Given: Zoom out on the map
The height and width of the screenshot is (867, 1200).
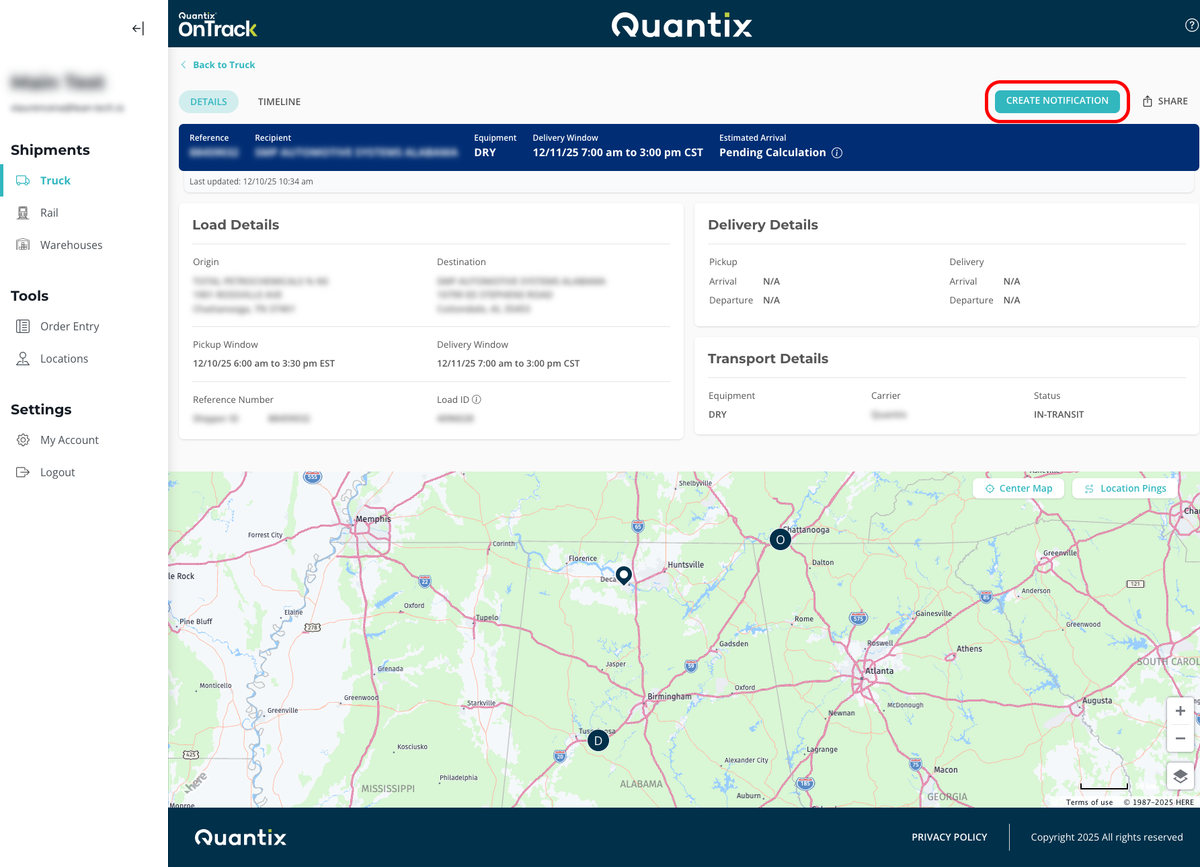Looking at the screenshot, I should [x=1180, y=738].
